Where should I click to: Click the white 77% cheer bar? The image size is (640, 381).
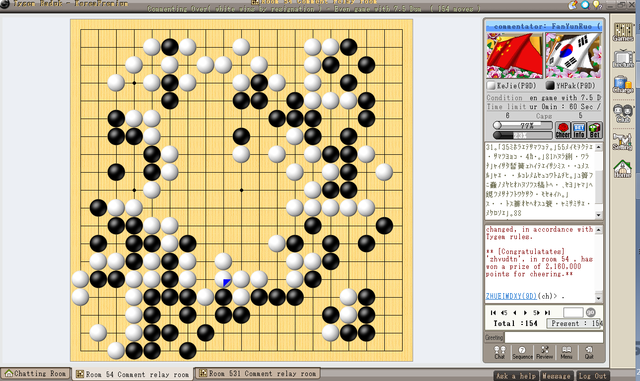(523, 125)
